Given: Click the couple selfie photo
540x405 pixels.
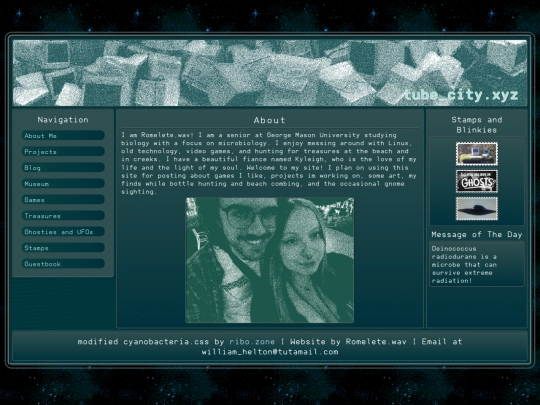Looking at the screenshot, I should coord(270,260).
